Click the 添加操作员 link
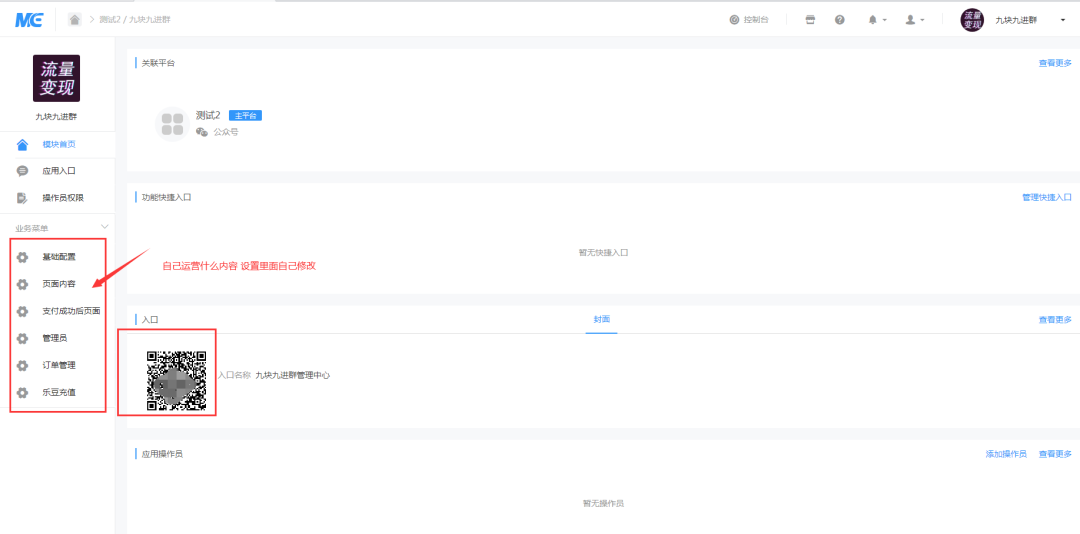 tap(1006, 454)
